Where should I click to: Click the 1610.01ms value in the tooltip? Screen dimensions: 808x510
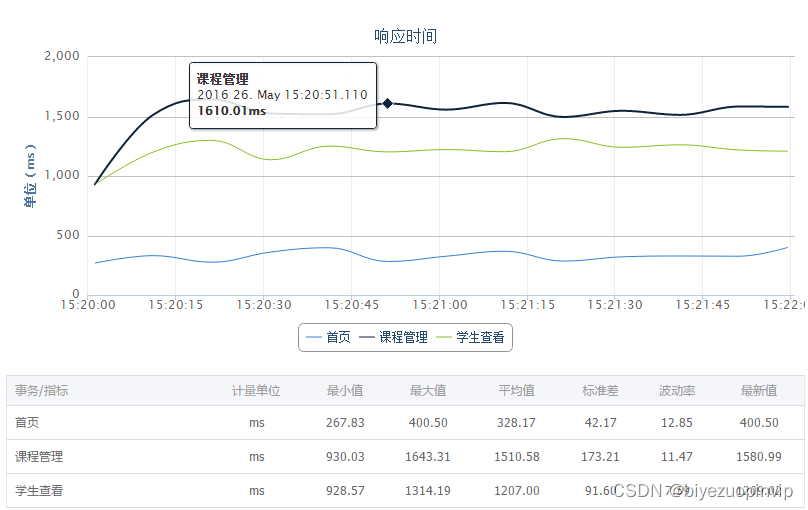232,111
